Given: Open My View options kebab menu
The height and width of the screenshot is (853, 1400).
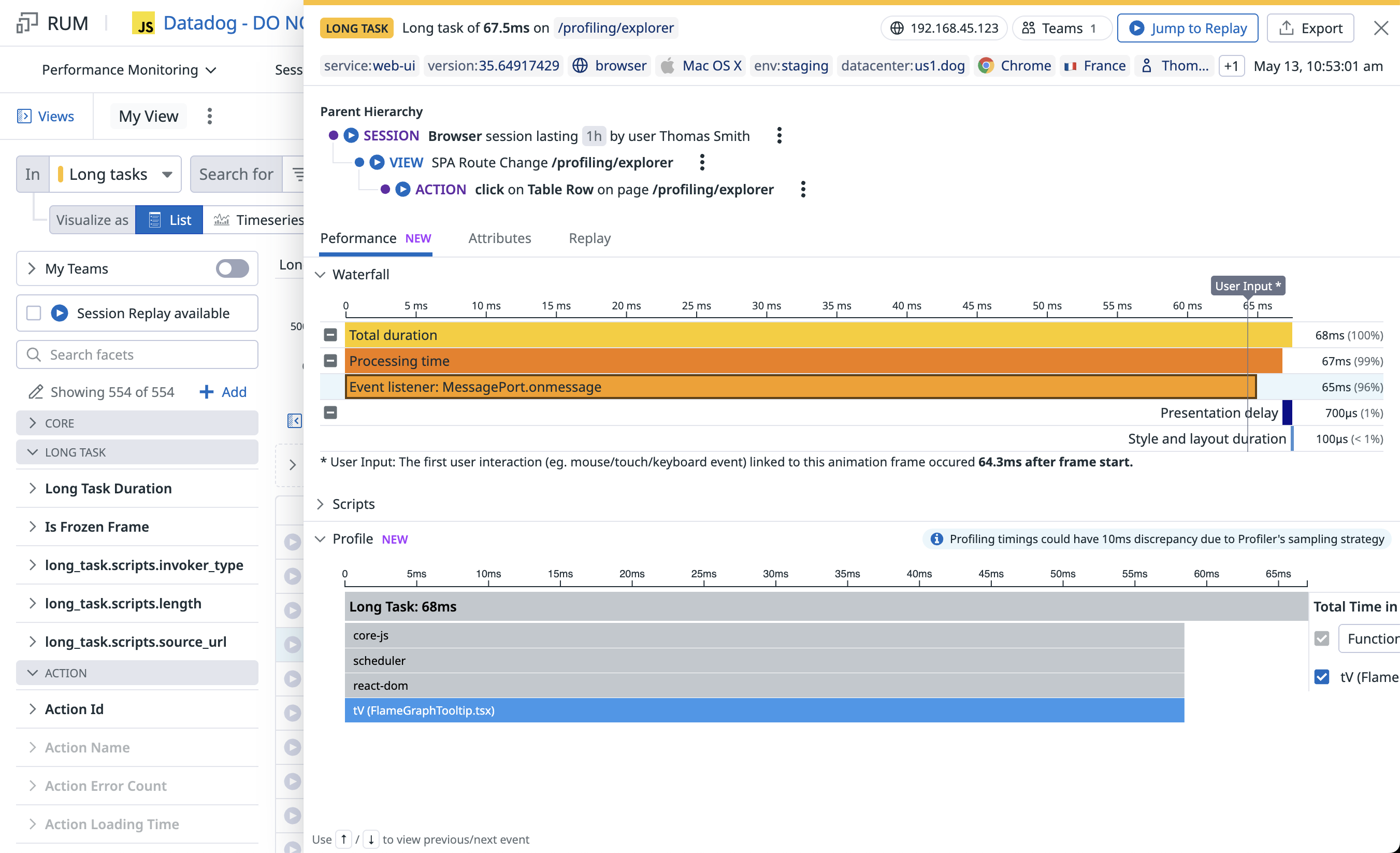Looking at the screenshot, I should [210, 116].
